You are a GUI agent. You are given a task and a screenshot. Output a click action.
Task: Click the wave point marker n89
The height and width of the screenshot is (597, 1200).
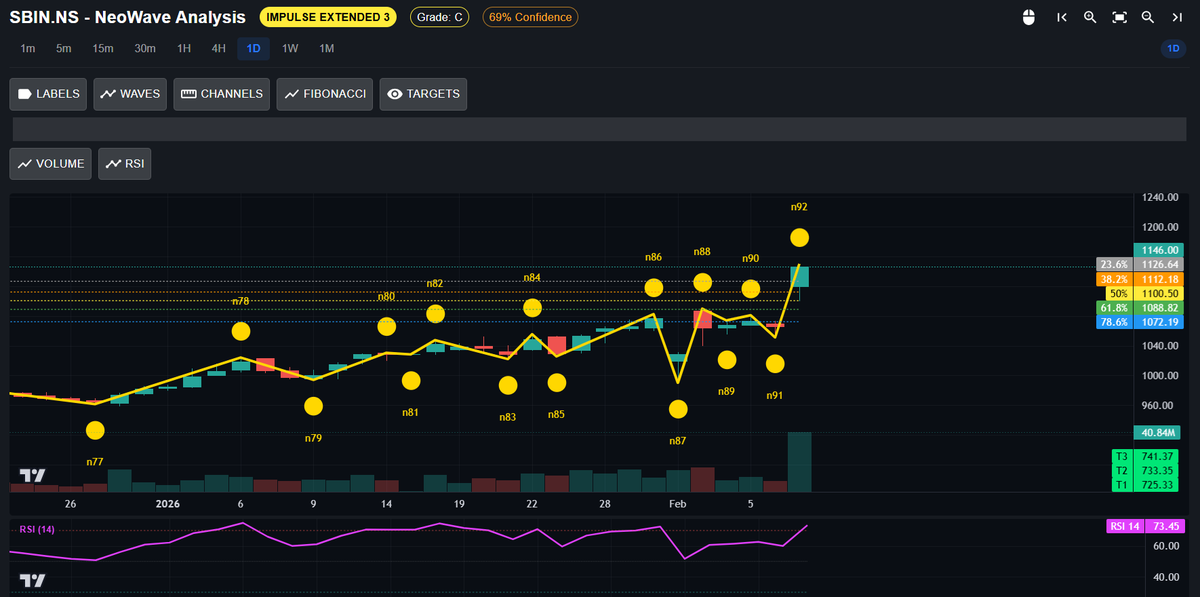coord(727,360)
